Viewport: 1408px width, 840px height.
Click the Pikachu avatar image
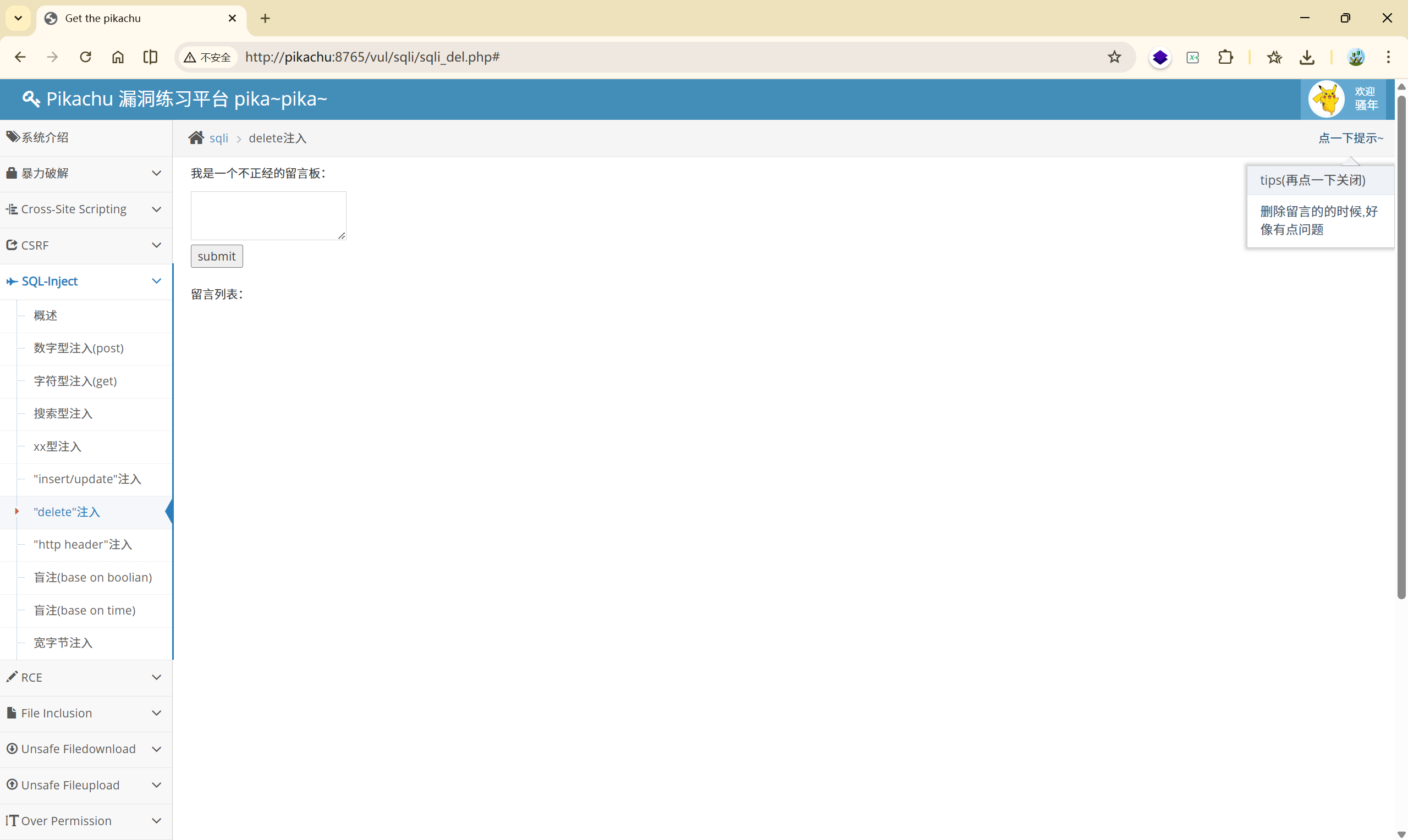click(1326, 99)
